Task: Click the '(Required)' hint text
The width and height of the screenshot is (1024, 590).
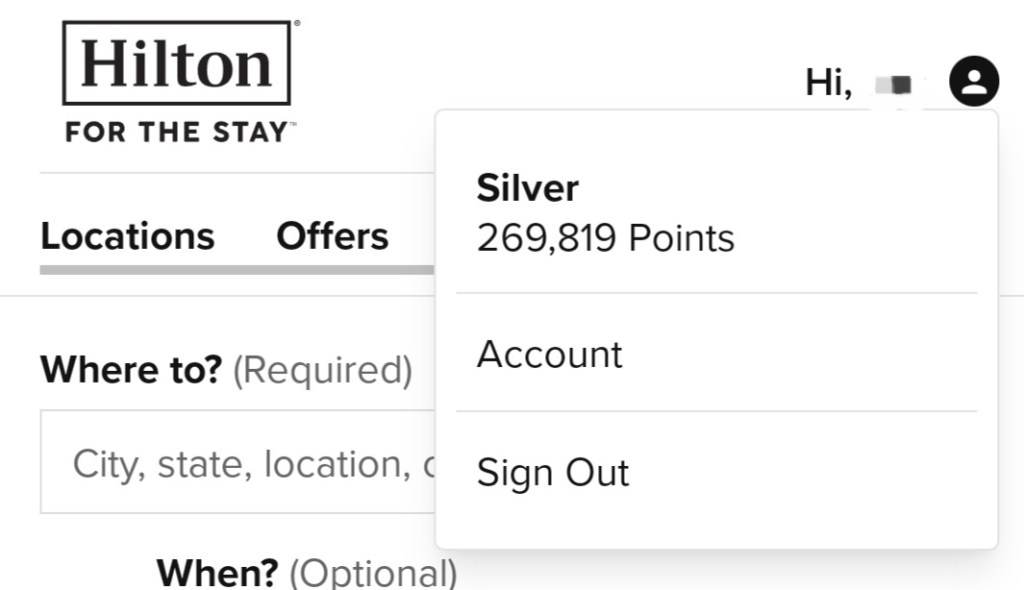Action: pyautogui.click(x=322, y=370)
